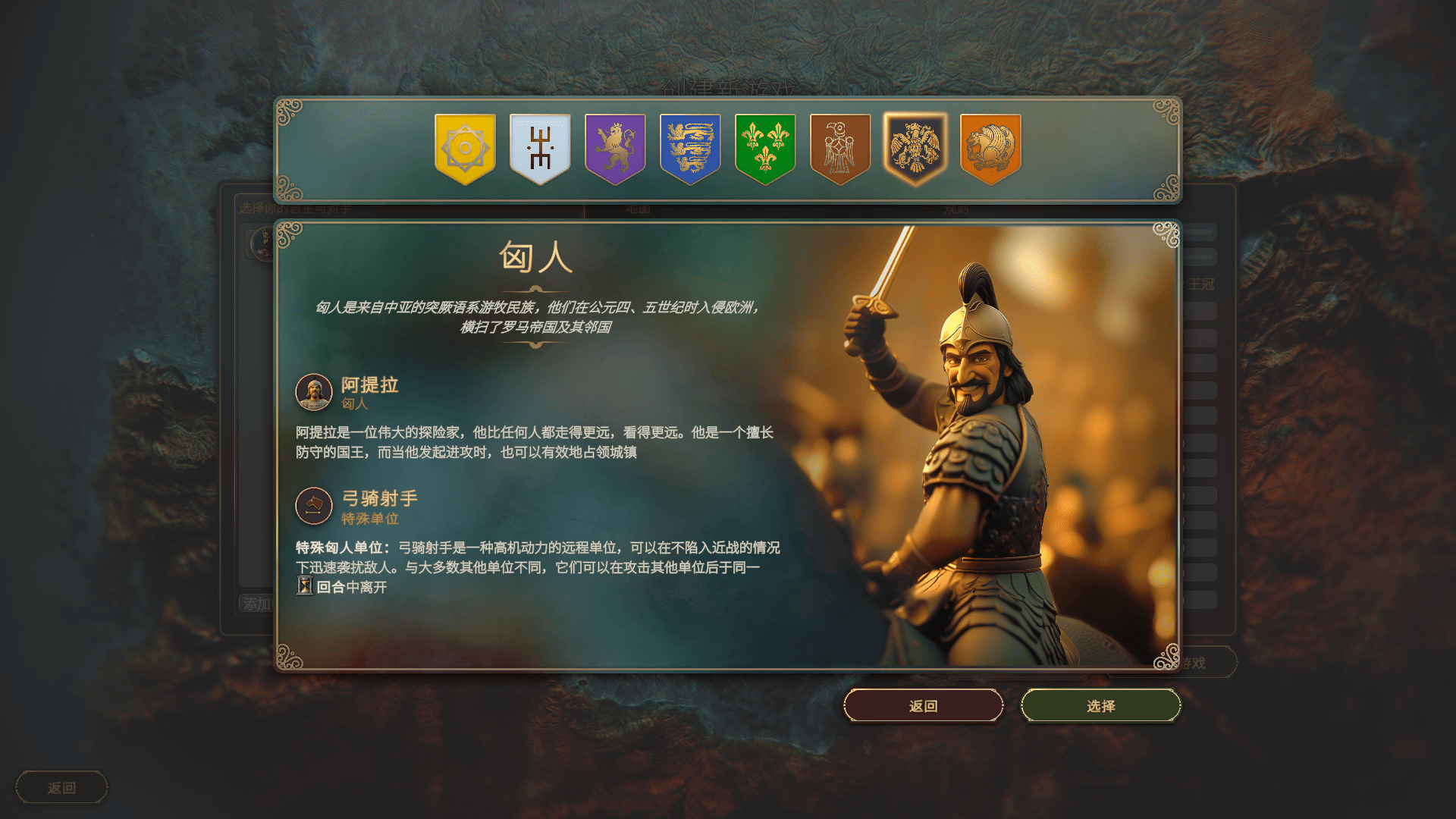Click the hourglass turn icon in description
Screen dimensions: 1456x819
(x=305, y=586)
